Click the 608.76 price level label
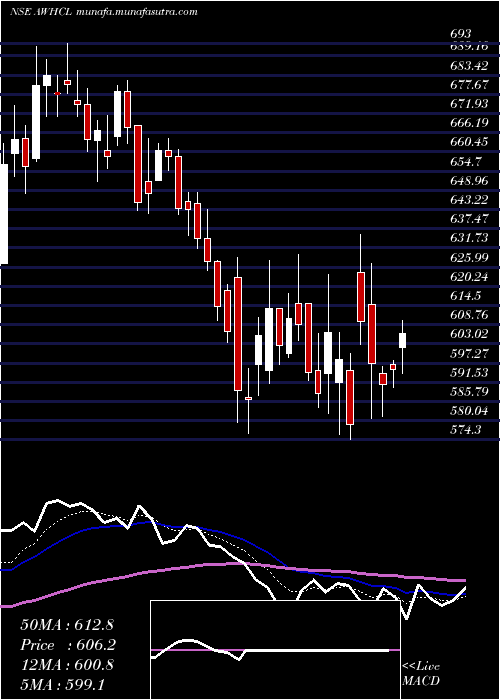 tap(469, 315)
